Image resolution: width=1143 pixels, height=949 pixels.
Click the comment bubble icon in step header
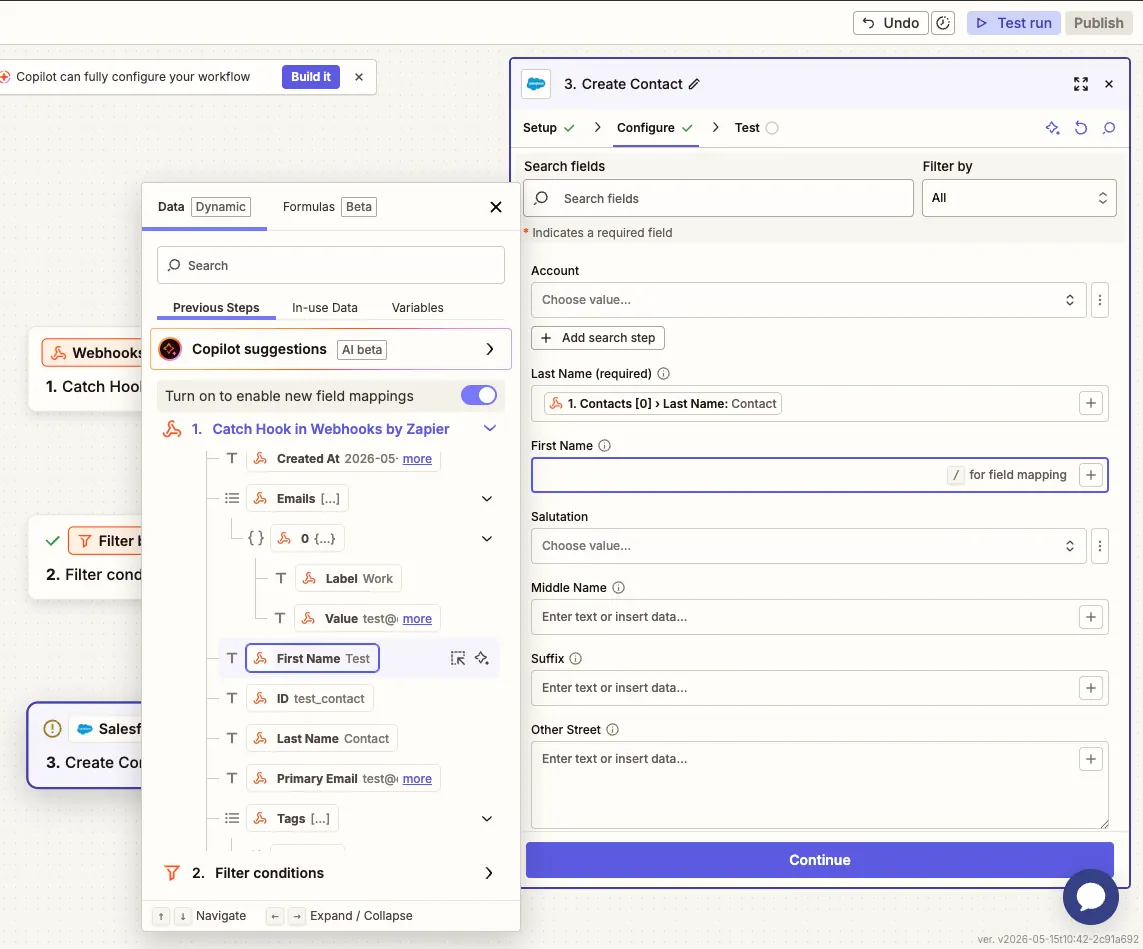click(1109, 128)
